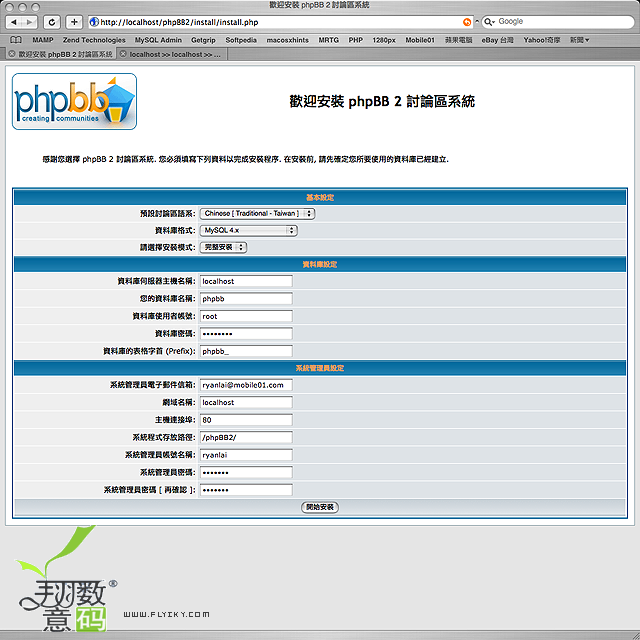Image resolution: width=640 pixels, height=640 pixels.
Task: Click the site icon in address bar
Action: [x=94, y=22]
